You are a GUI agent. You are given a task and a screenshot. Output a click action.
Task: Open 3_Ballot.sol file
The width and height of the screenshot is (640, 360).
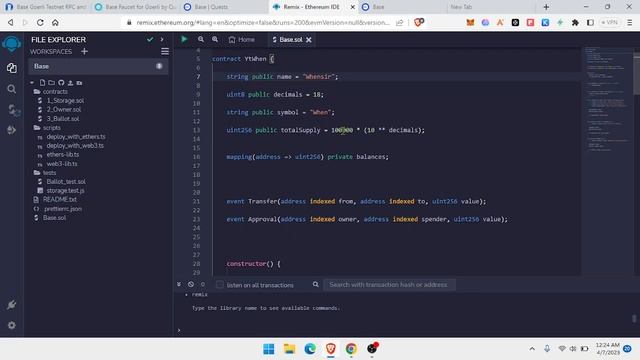[x=63, y=119]
